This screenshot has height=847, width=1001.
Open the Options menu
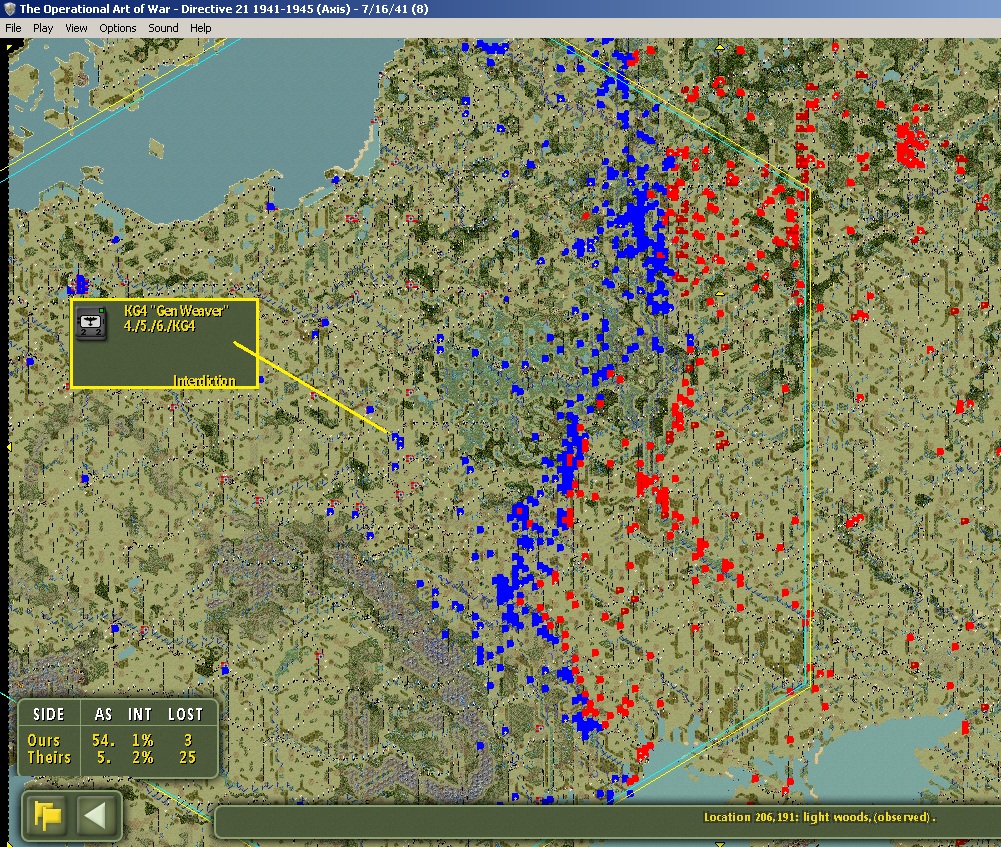pyautogui.click(x=117, y=28)
